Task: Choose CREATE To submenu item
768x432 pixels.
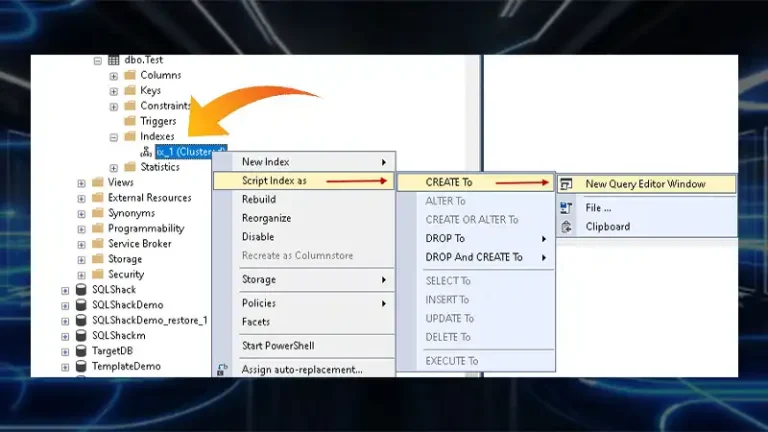Action: point(476,182)
